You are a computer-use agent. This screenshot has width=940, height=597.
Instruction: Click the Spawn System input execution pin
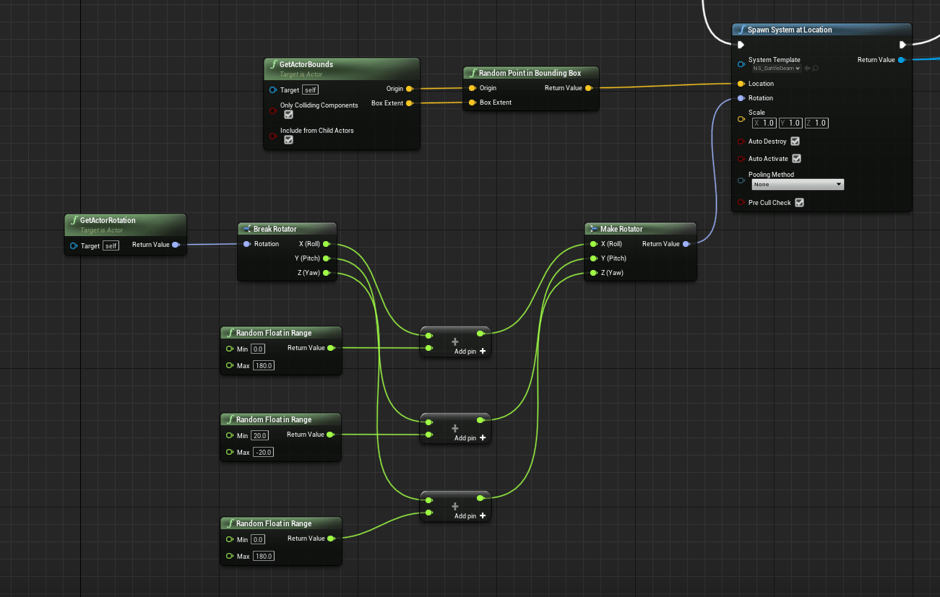[741, 45]
